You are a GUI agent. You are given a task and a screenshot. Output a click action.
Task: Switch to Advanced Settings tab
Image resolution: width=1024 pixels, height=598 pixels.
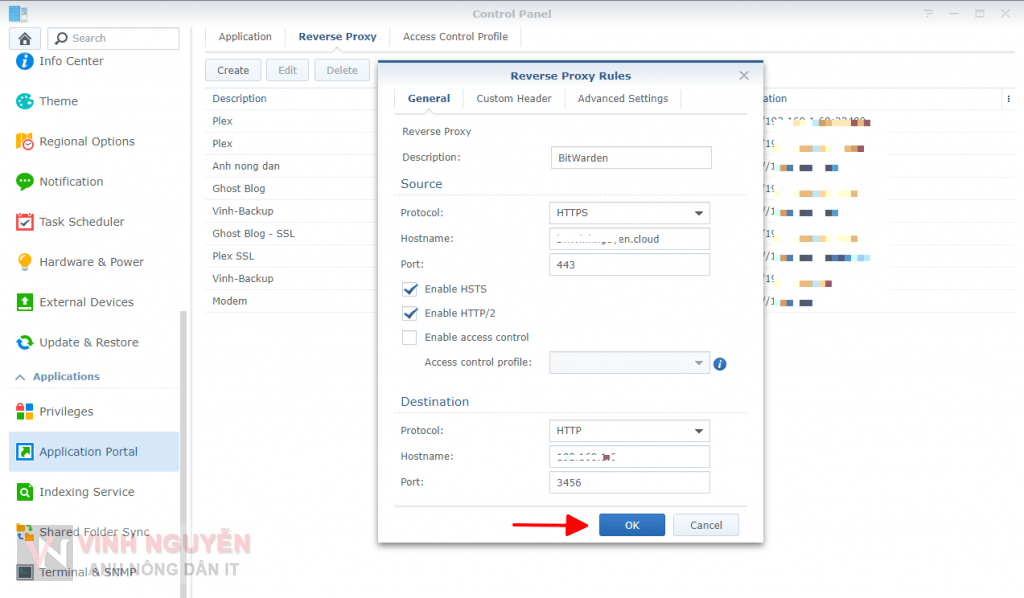(x=622, y=99)
